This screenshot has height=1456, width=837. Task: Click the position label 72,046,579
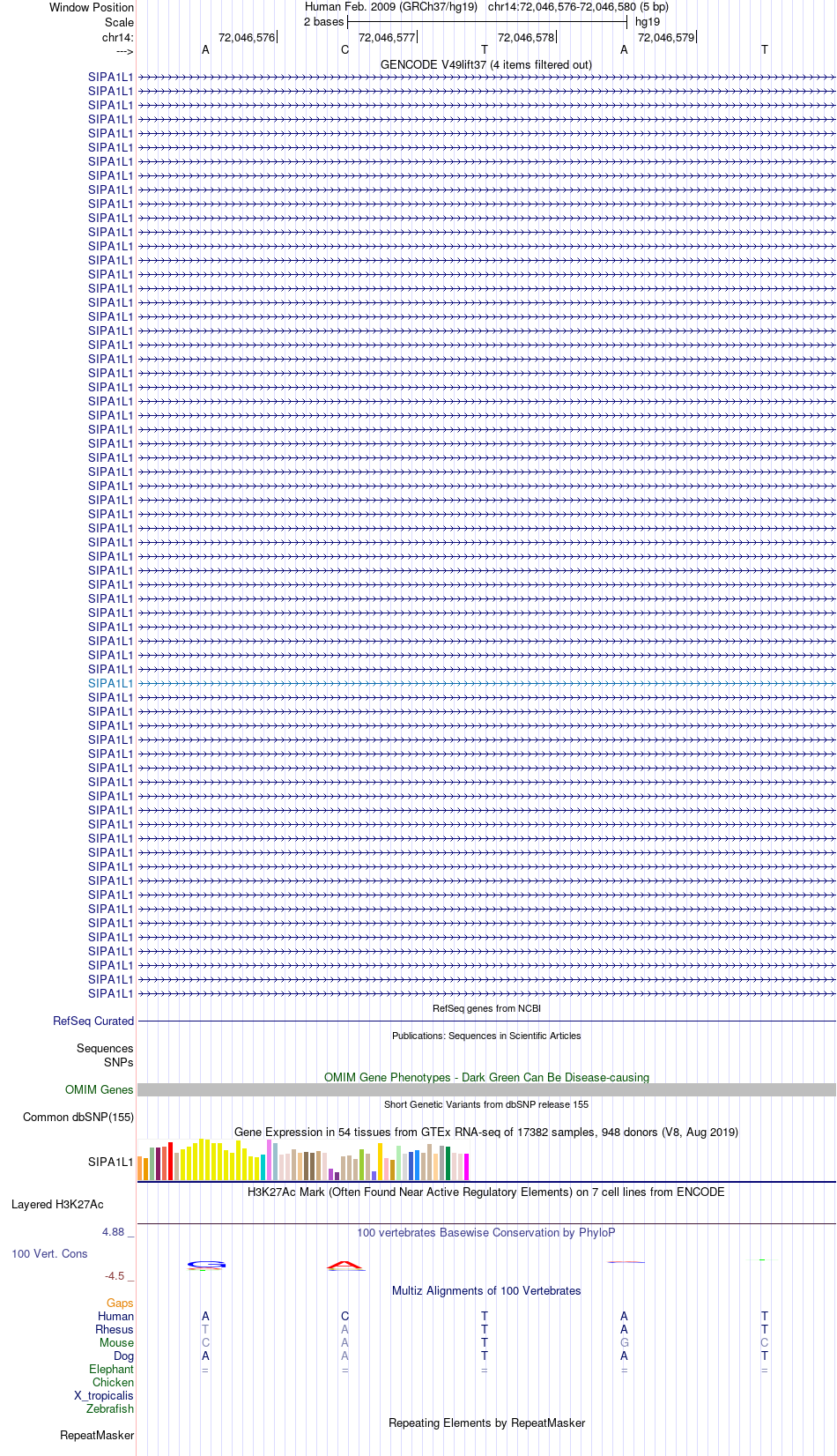(666, 37)
